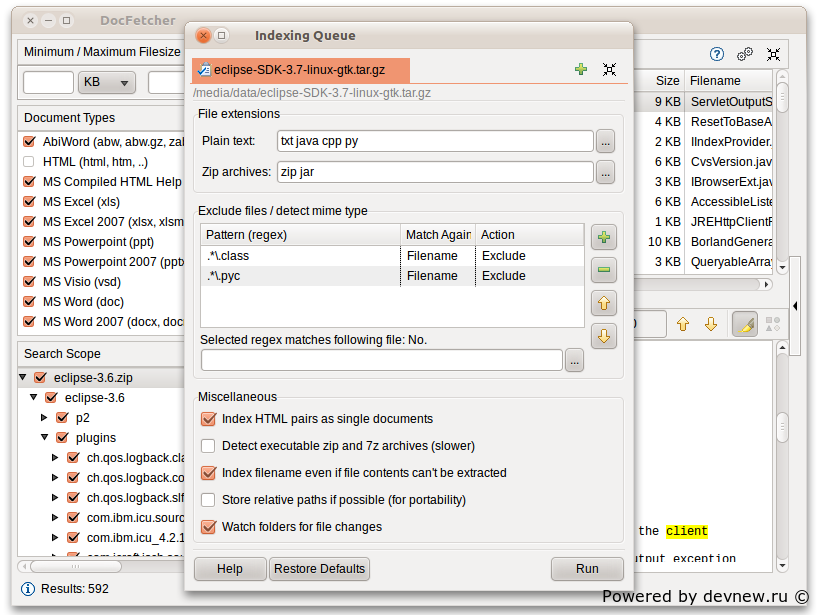The image size is (820, 615).
Task: Expand the p2 folder node
Action: [x=45, y=418]
